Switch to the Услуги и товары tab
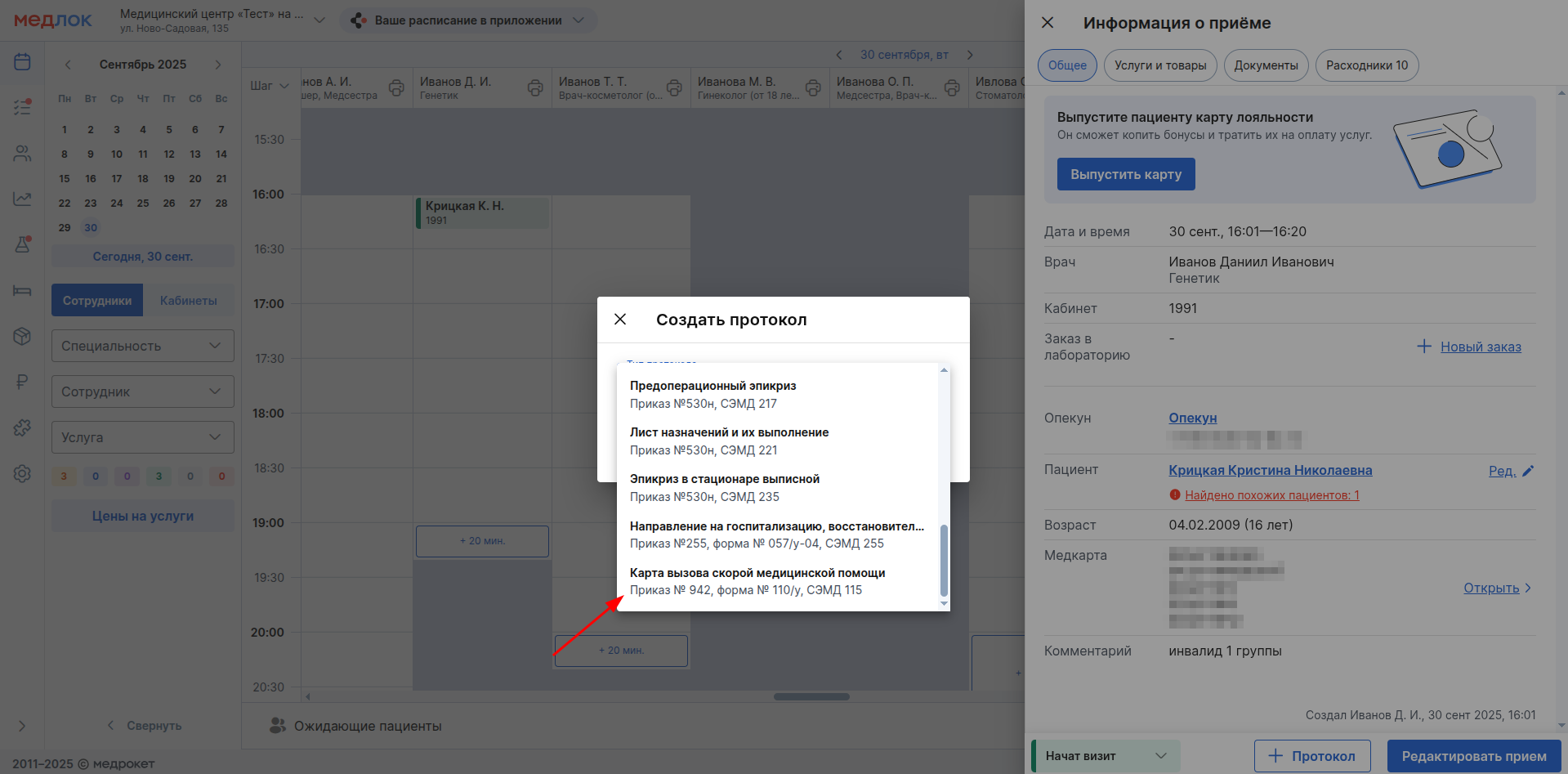Viewport: 1568px width, 774px height. point(1159,65)
